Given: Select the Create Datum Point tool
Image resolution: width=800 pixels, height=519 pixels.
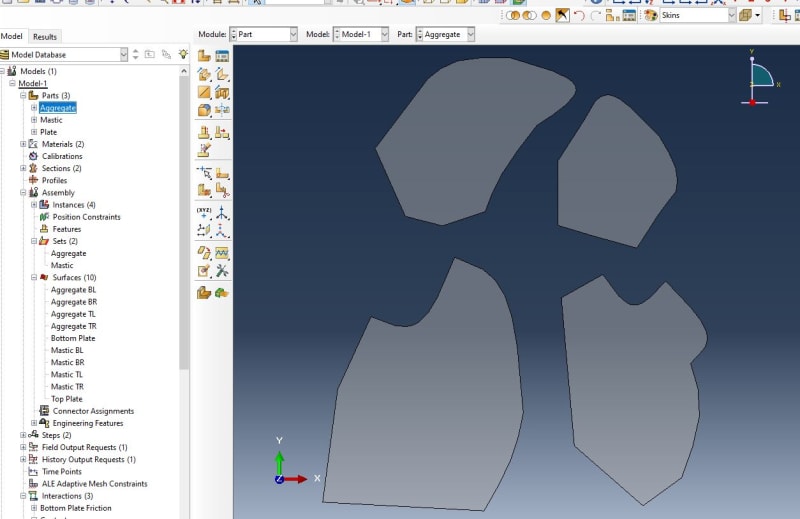Looking at the screenshot, I should pyautogui.click(x=204, y=213).
